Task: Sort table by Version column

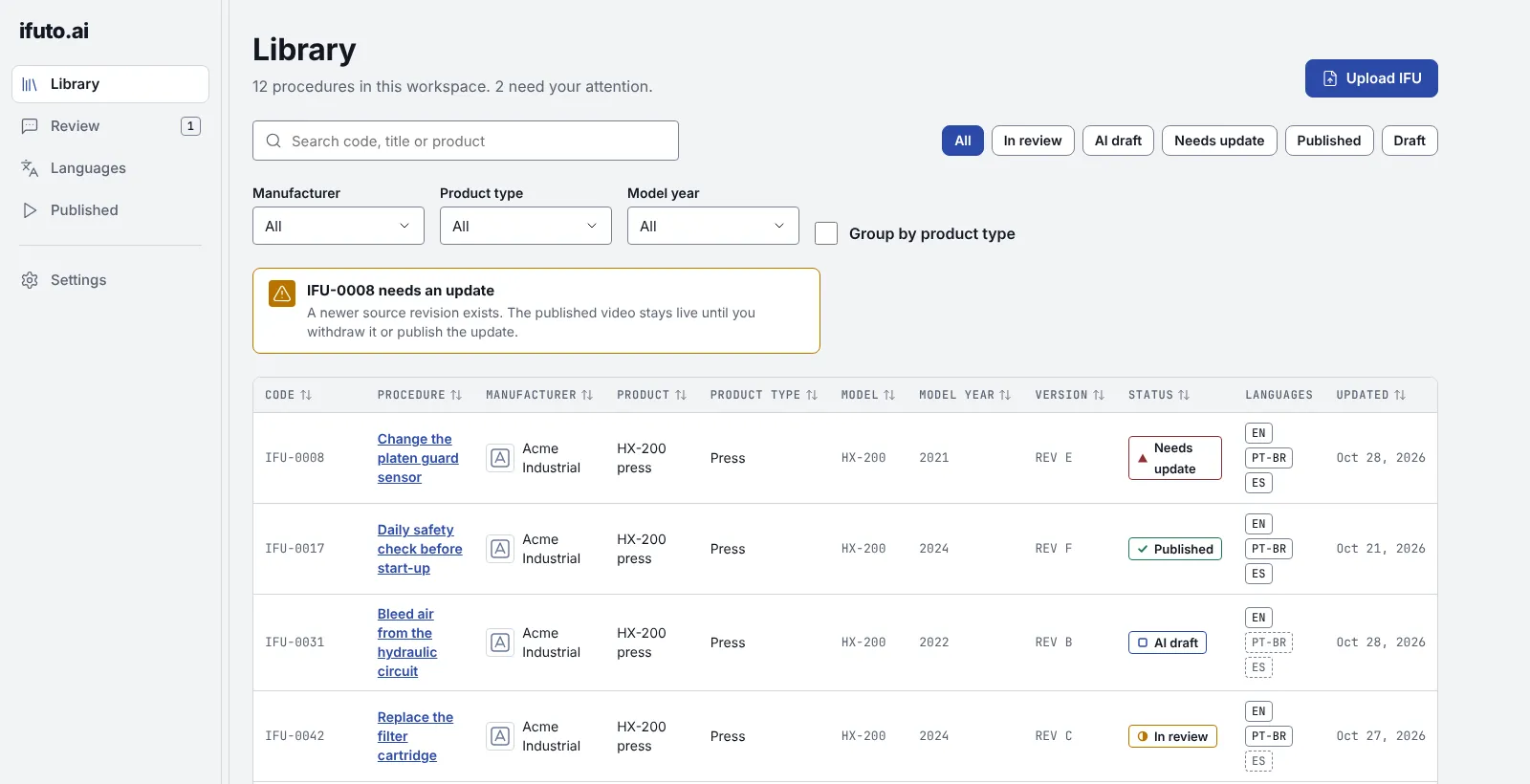Action: pos(1070,395)
